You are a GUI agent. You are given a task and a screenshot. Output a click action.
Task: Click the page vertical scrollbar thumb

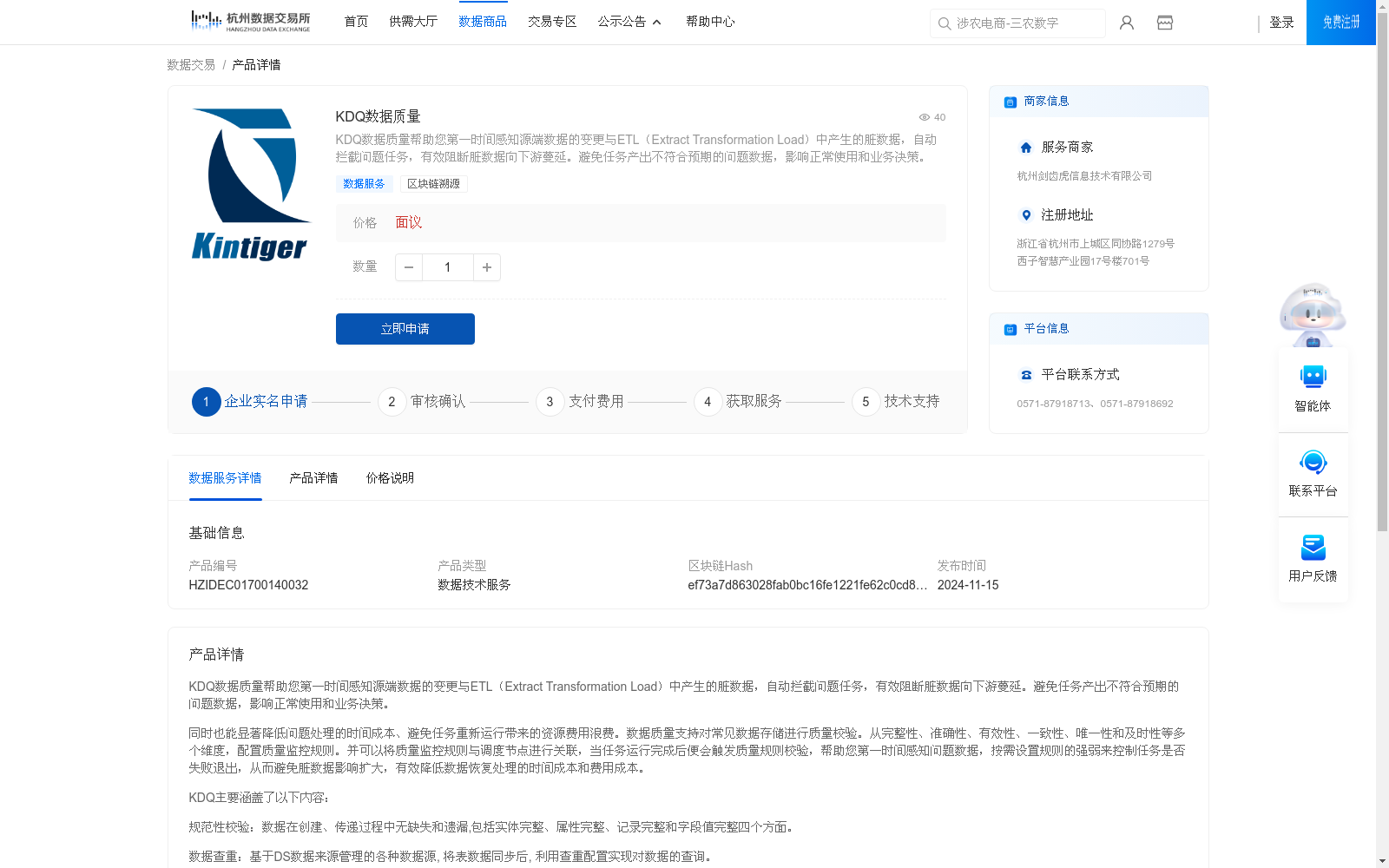click(1382, 271)
